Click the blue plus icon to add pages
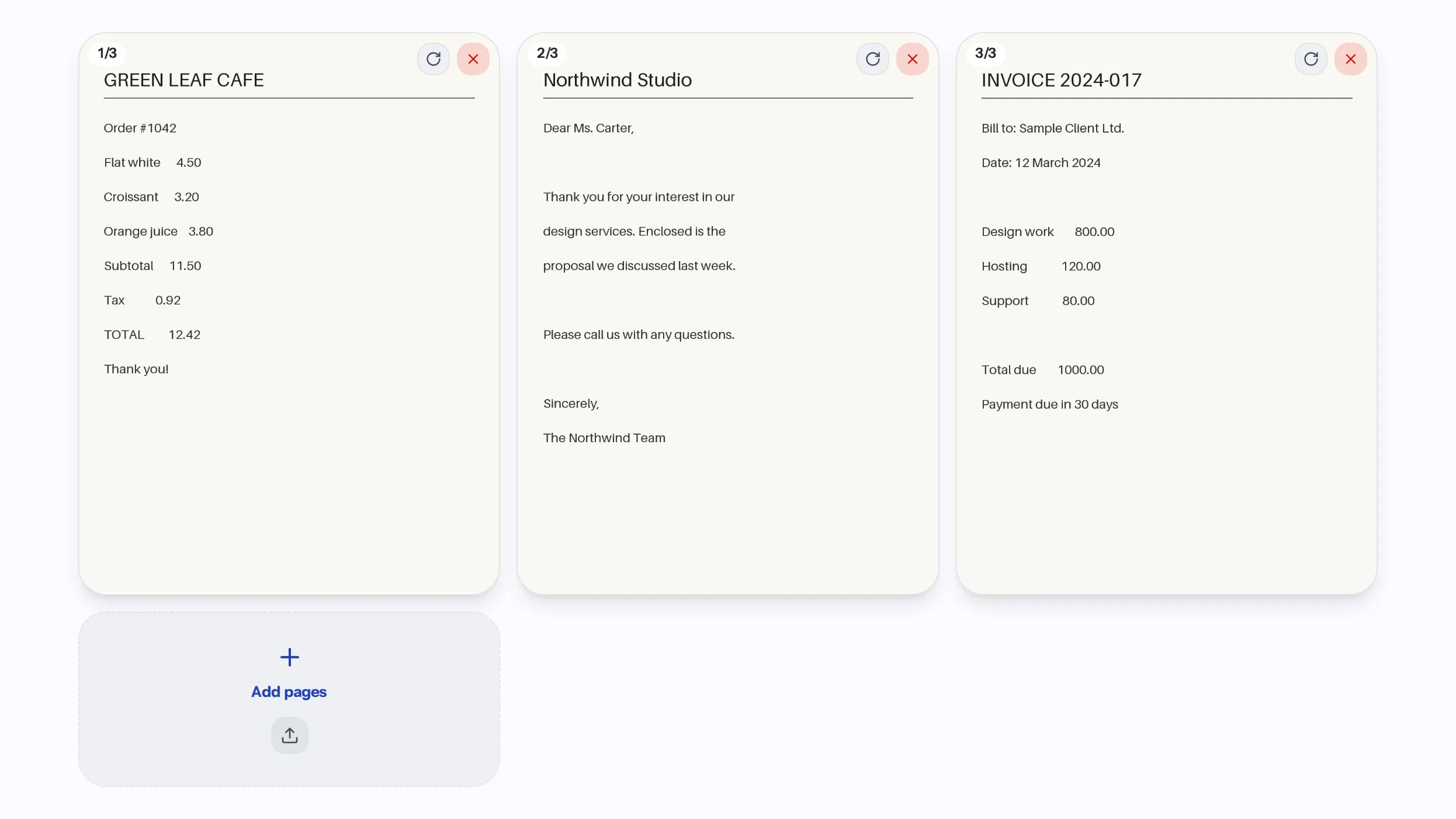Image resolution: width=1456 pixels, height=819 pixels. pyautogui.click(x=289, y=657)
